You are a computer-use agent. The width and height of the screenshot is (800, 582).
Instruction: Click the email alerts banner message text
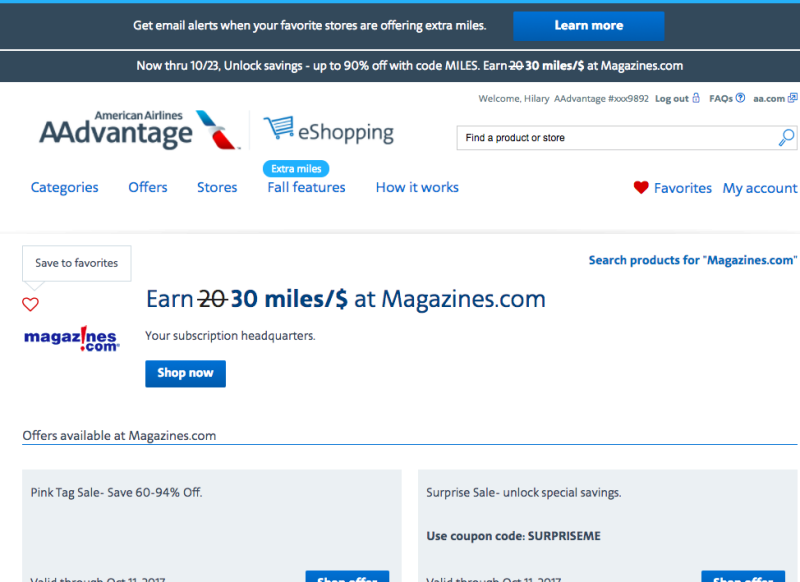click(x=310, y=26)
